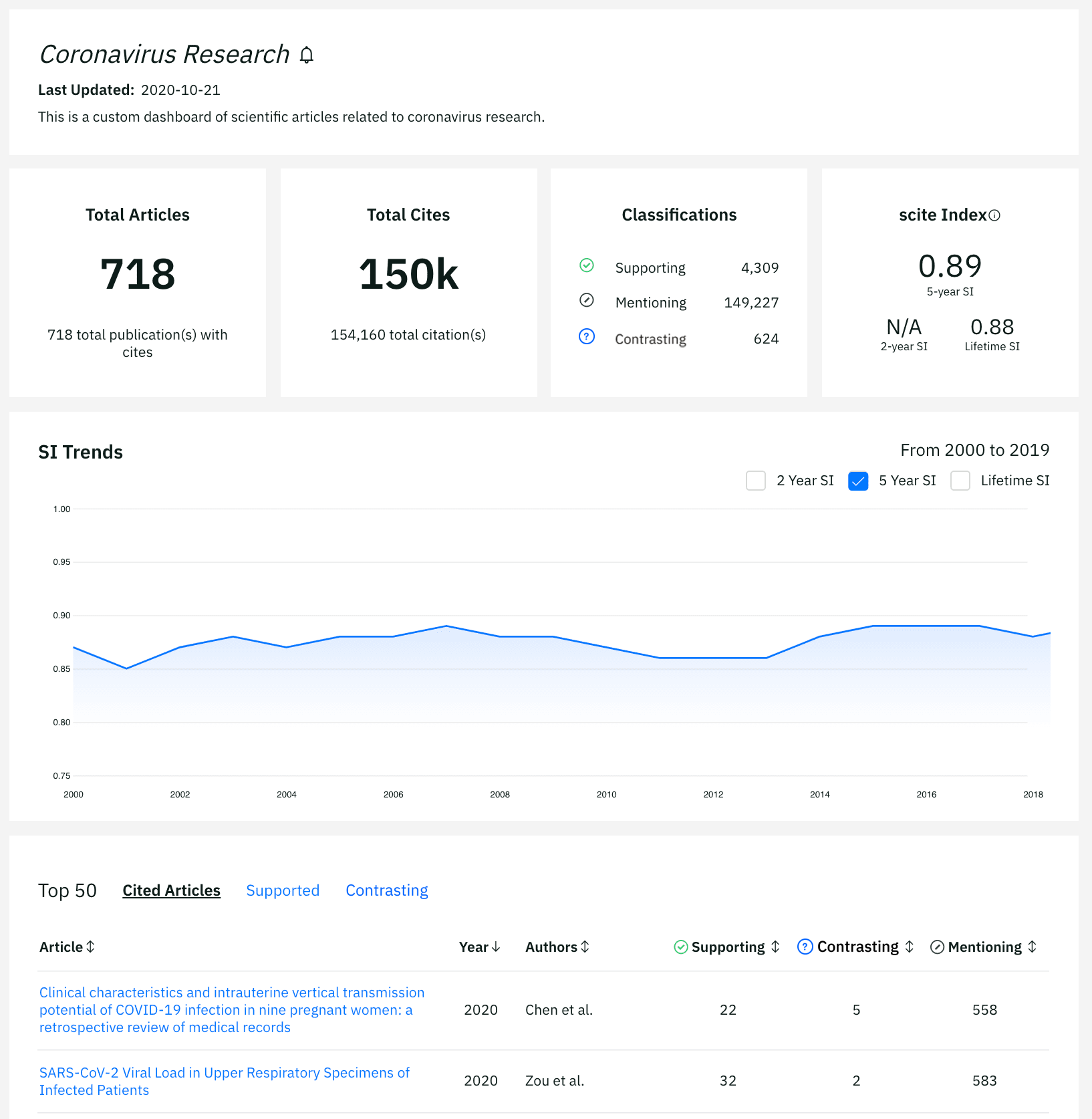The width and height of the screenshot is (1092, 1119).
Task: Toggle the Year column sort arrow
Action: 496,947
